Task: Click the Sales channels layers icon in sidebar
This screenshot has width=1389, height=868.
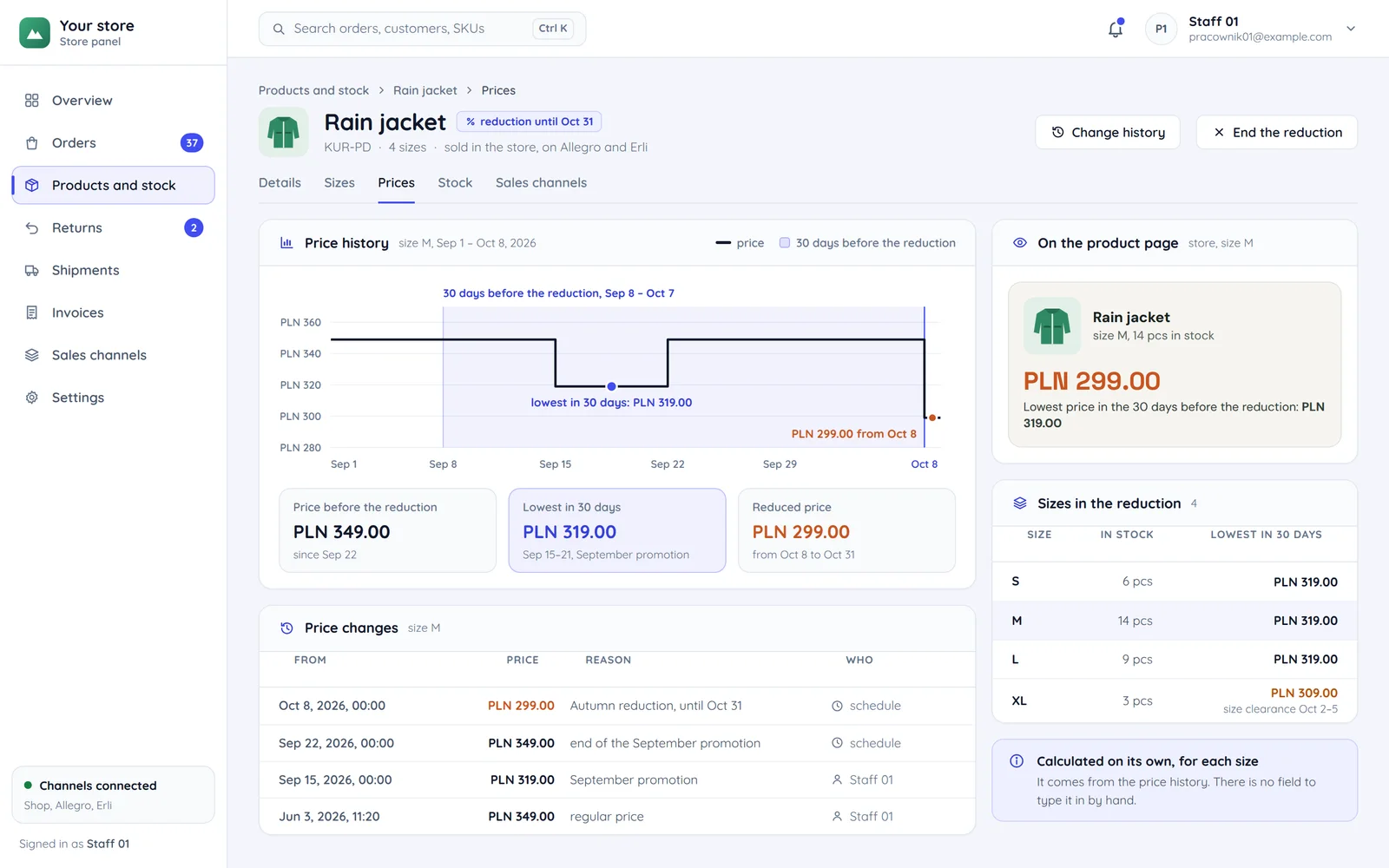Action: (x=32, y=355)
